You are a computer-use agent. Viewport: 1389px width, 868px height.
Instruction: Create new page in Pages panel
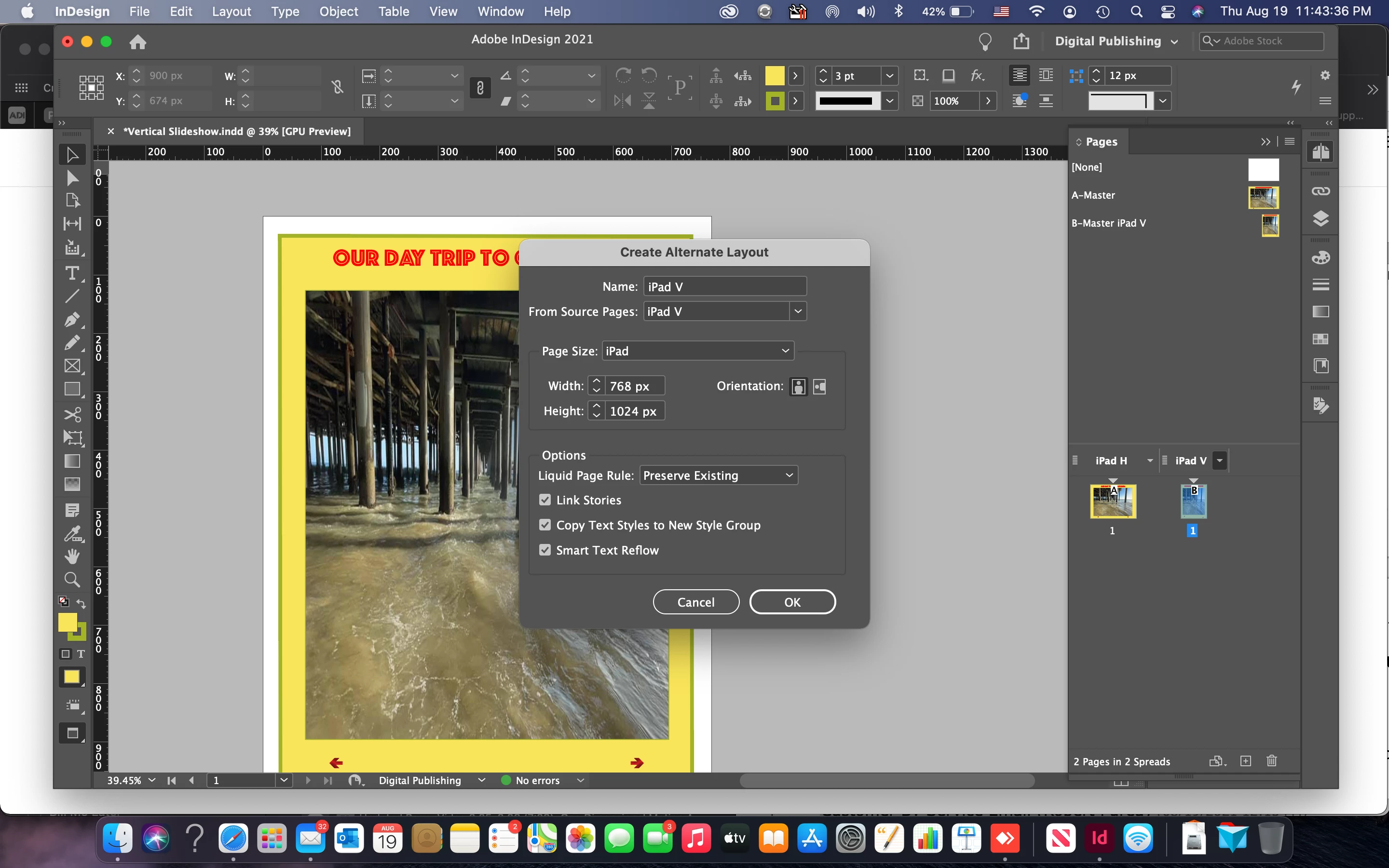pos(1245,761)
